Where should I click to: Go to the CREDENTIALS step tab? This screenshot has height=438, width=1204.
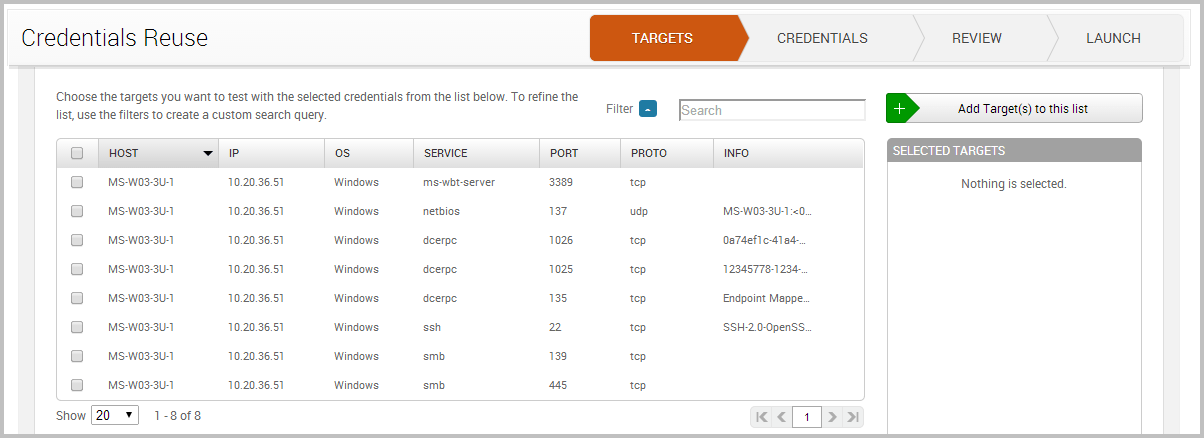click(x=822, y=39)
